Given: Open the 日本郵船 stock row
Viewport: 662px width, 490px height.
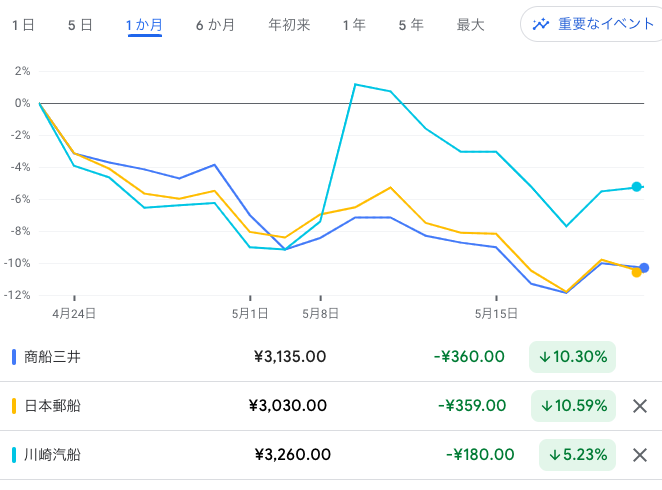Looking at the screenshot, I should point(331,406).
